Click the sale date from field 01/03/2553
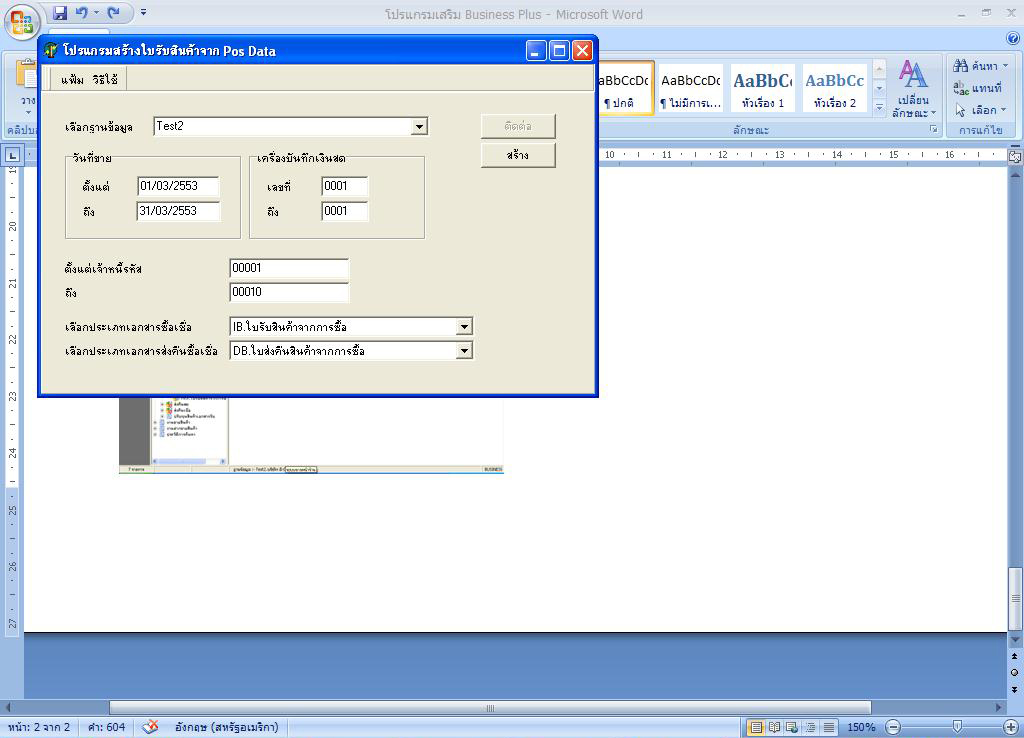This screenshot has height=738, width=1024. coord(178,186)
